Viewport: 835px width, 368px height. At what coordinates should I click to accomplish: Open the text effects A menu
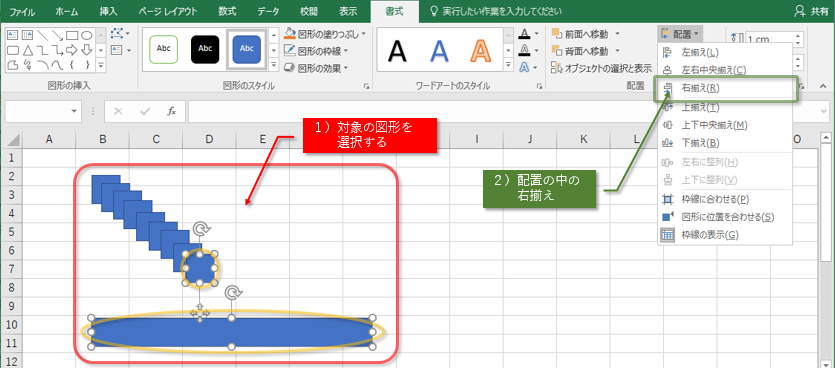(x=528, y=68)
